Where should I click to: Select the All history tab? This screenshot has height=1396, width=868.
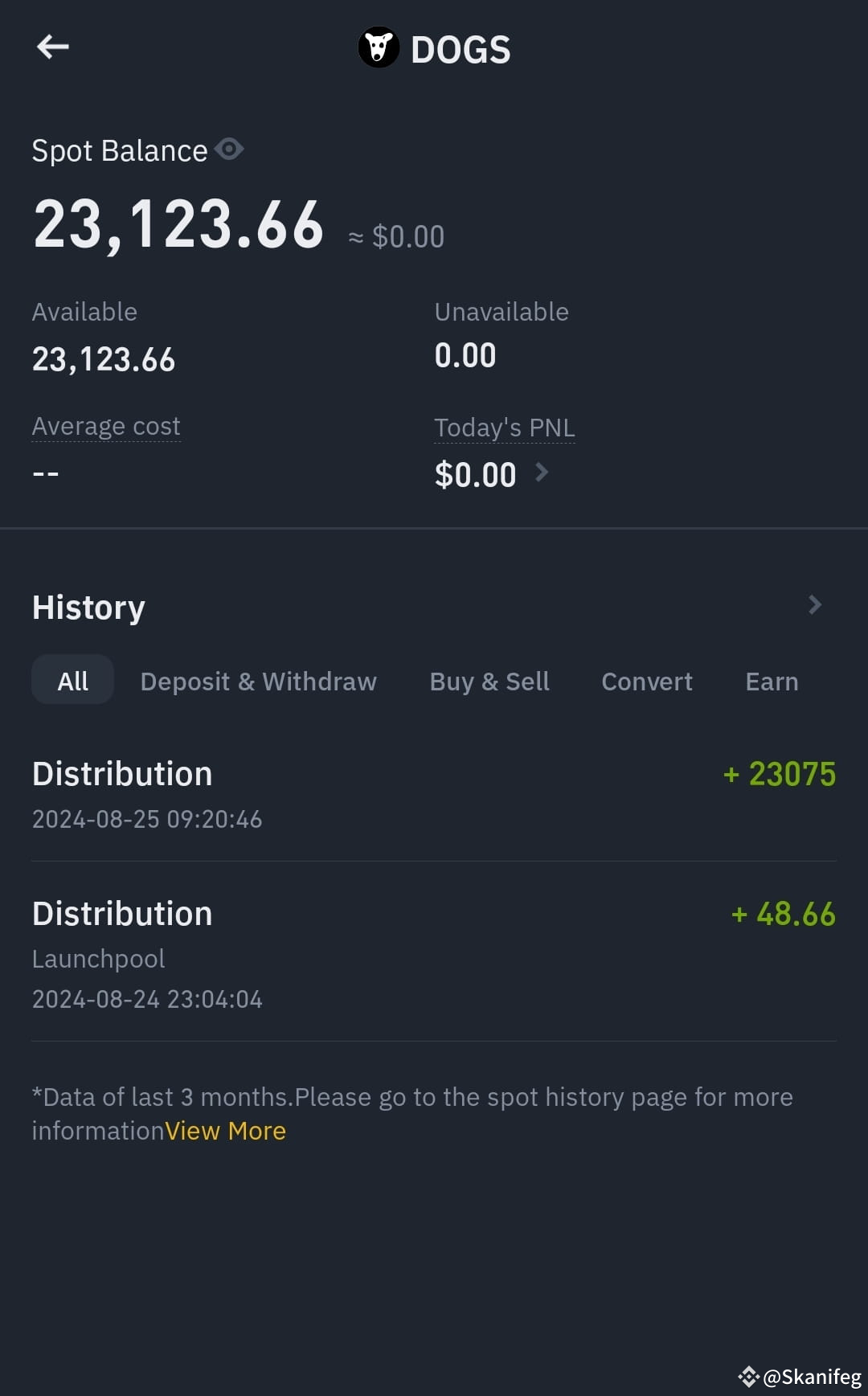[72, 681]
